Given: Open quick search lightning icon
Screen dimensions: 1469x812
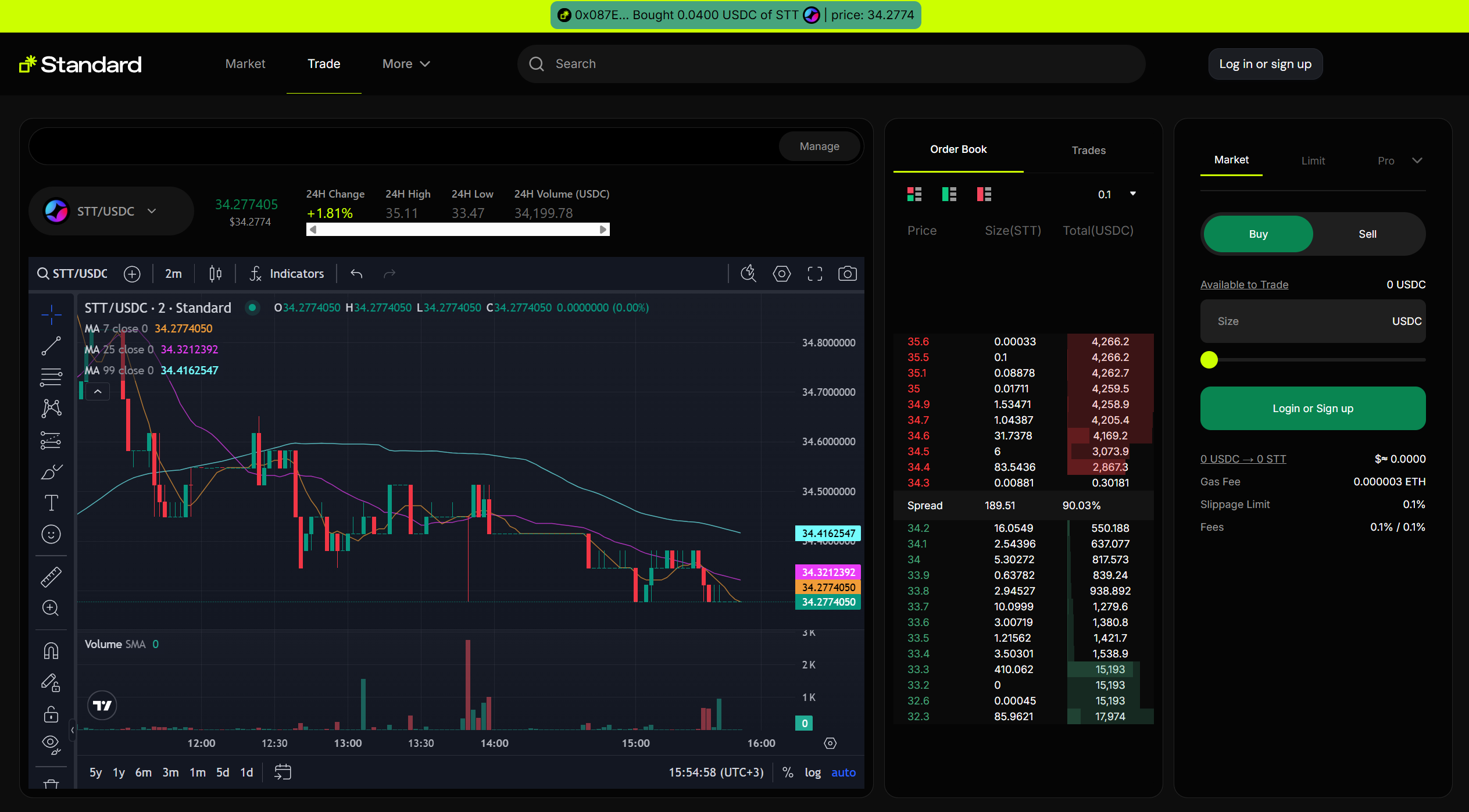Looking at the screenshot, I should [x=749, y=274].
